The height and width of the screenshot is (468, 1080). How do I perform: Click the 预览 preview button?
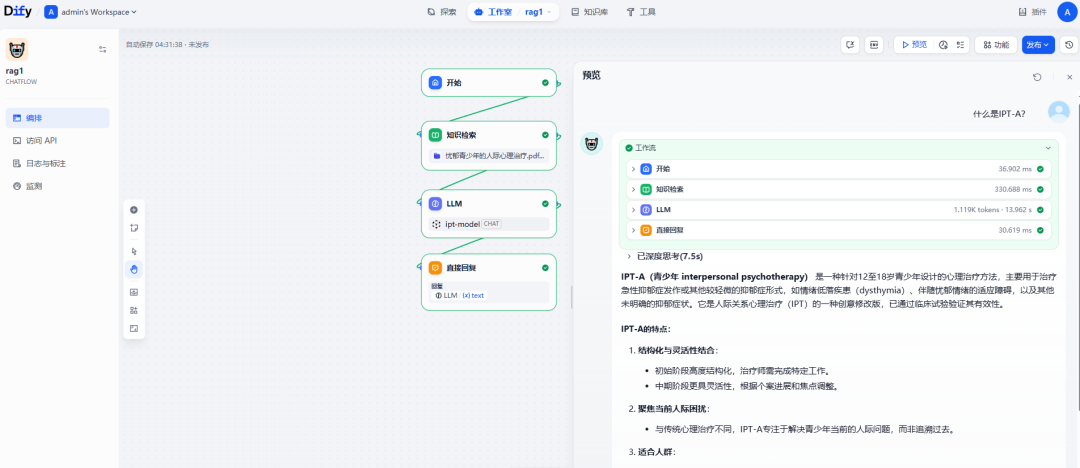click(914, 44)
